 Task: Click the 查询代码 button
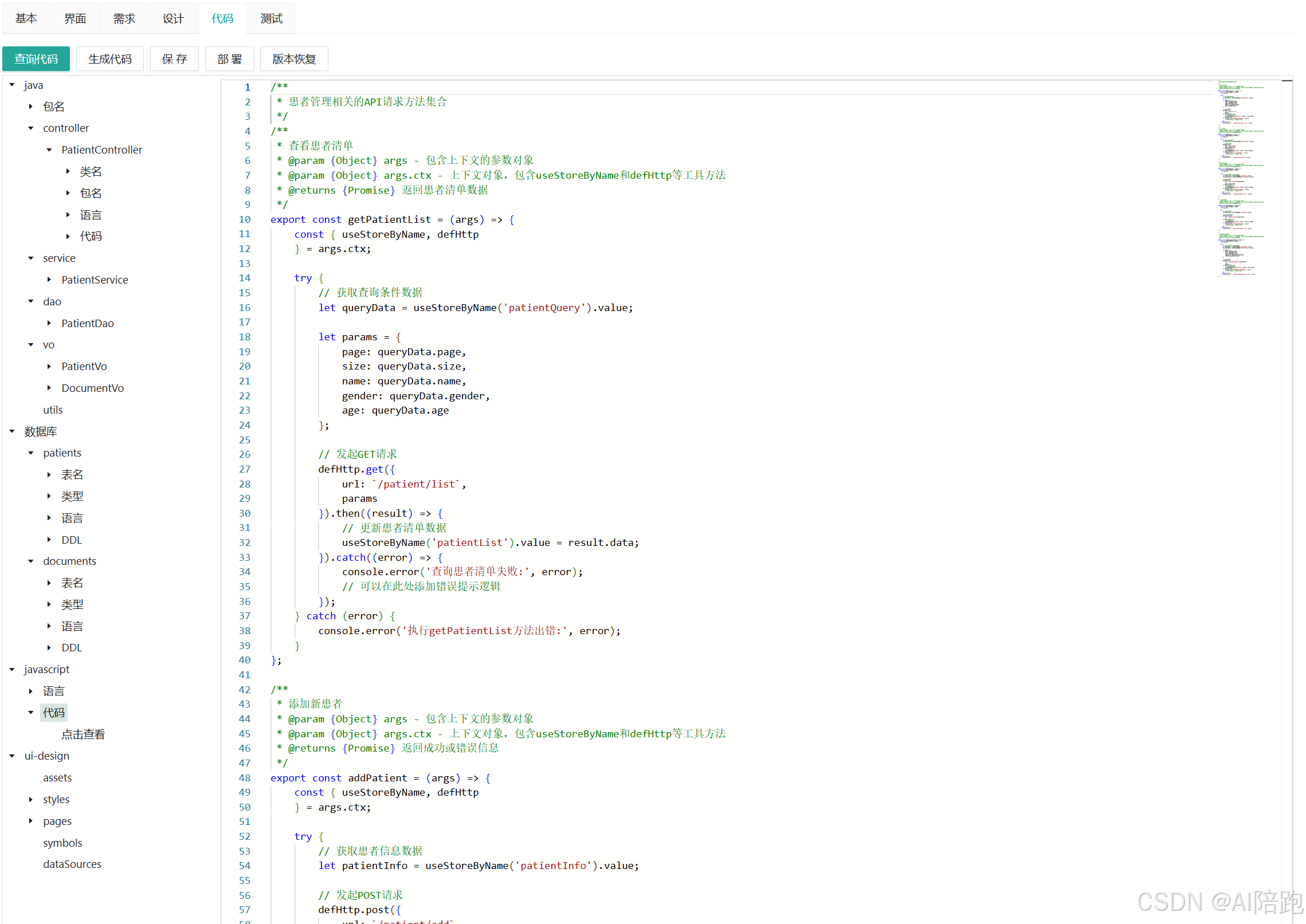point(36,59)
